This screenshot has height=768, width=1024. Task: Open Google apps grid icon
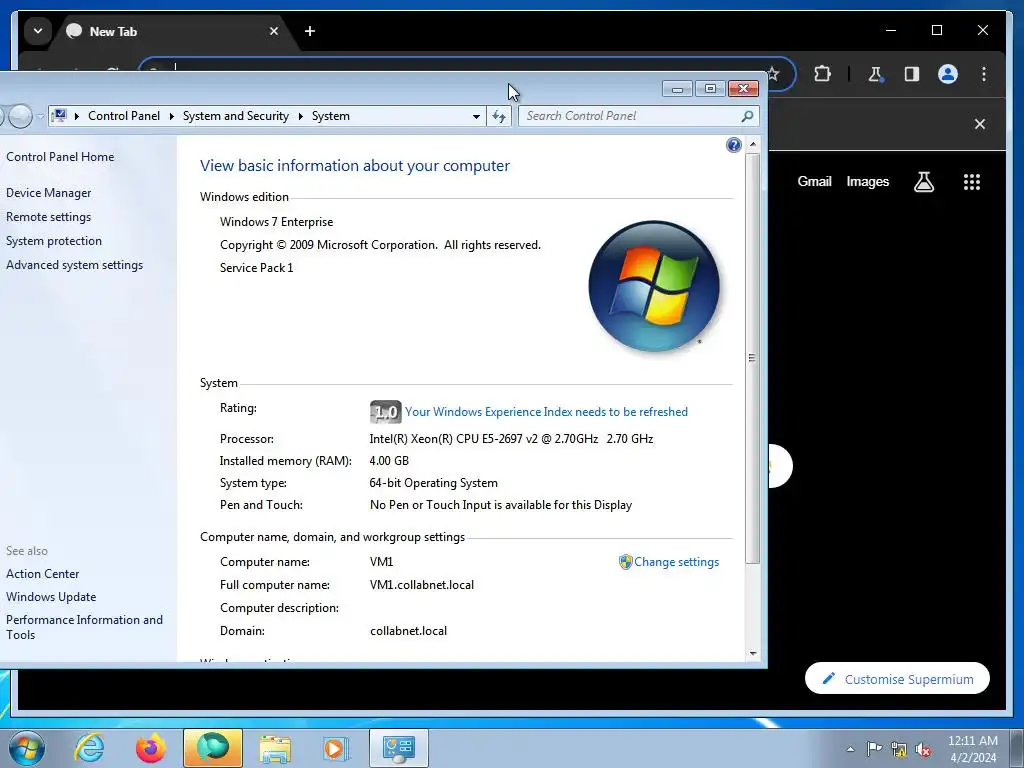point(972,182)
